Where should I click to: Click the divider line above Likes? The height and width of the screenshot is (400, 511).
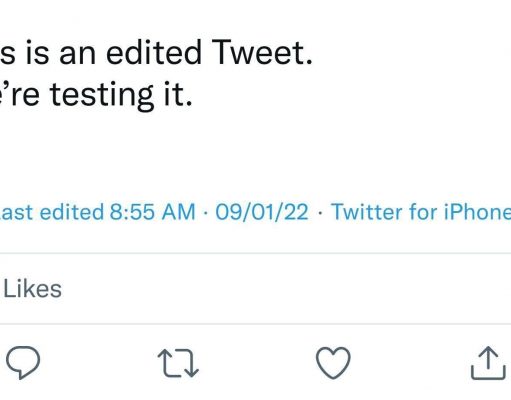tap(255, 253)
